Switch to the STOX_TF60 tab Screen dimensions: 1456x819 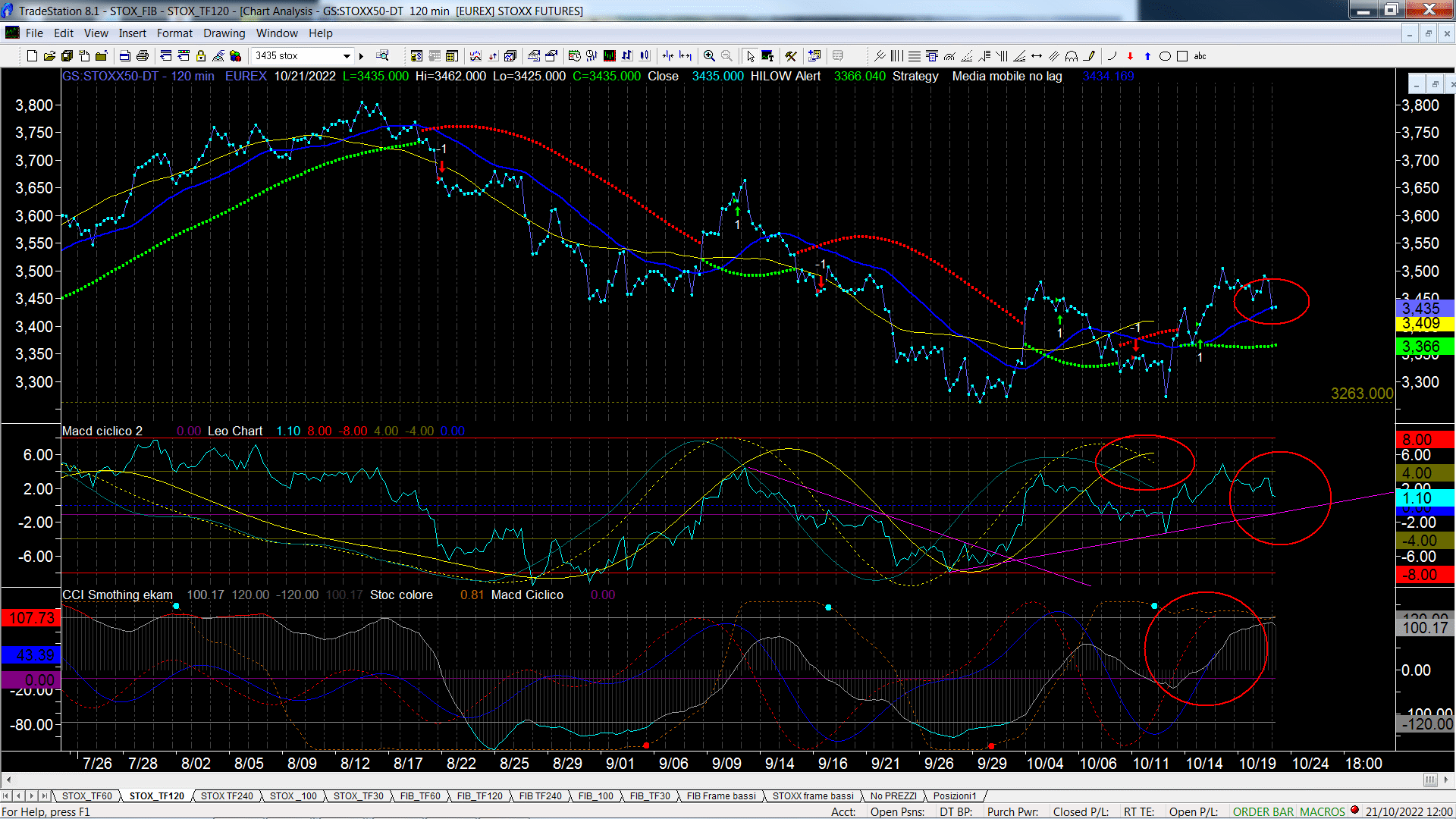coord(87,796)
